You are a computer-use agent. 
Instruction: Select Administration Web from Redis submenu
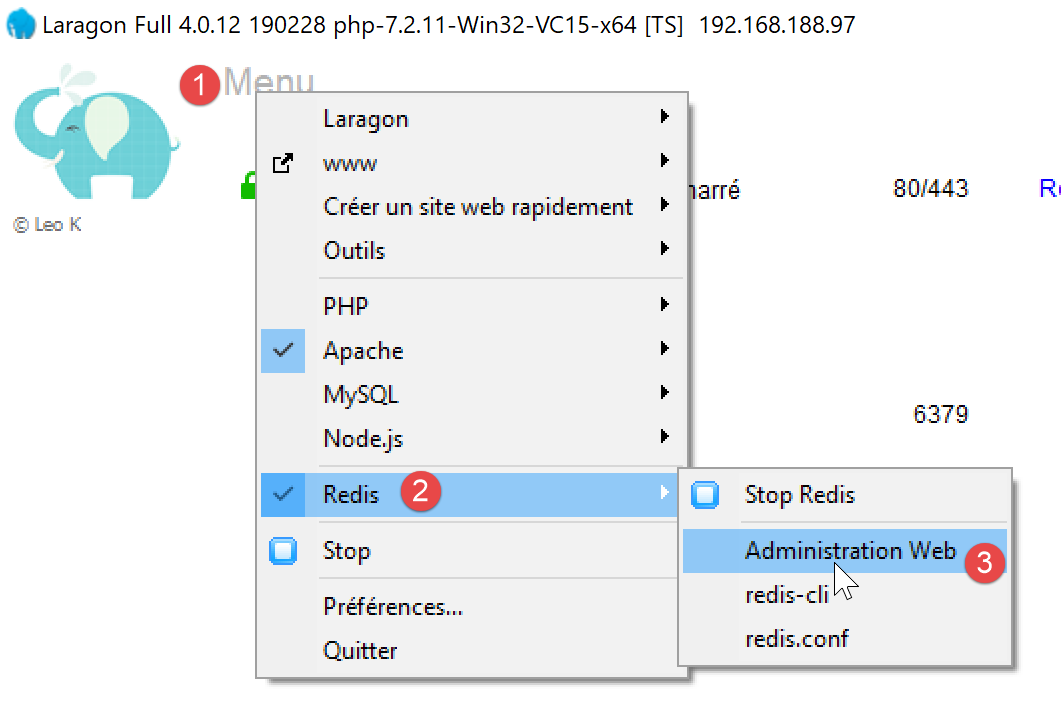pos(850,551)
